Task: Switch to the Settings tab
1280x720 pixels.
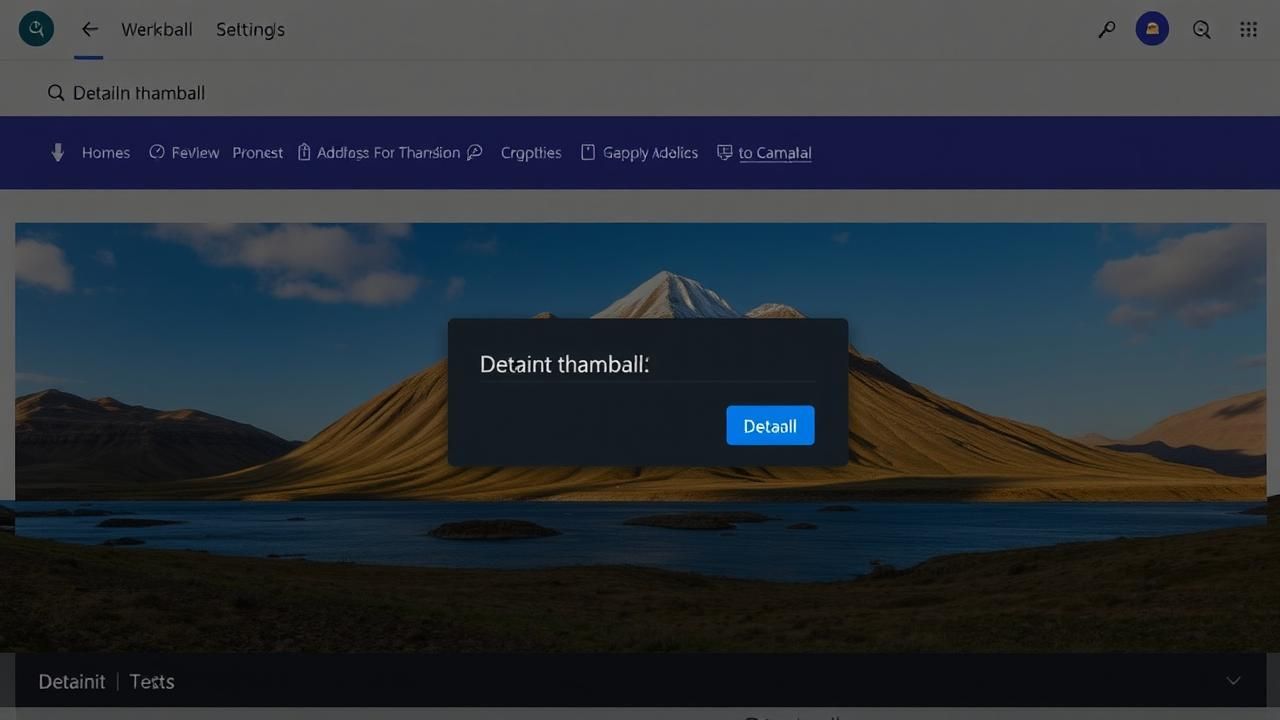Action: [x=250, y=30]
